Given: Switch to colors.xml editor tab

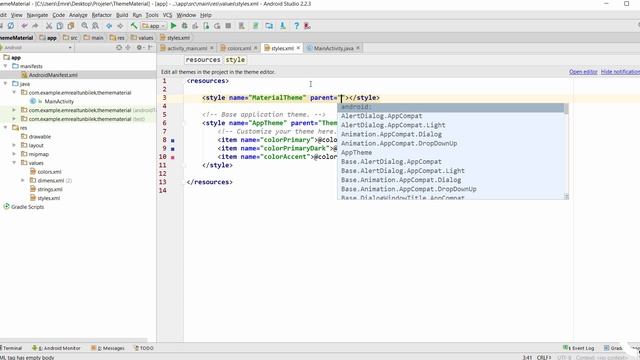Looking at the screenshot, I should tap(239, 48).
